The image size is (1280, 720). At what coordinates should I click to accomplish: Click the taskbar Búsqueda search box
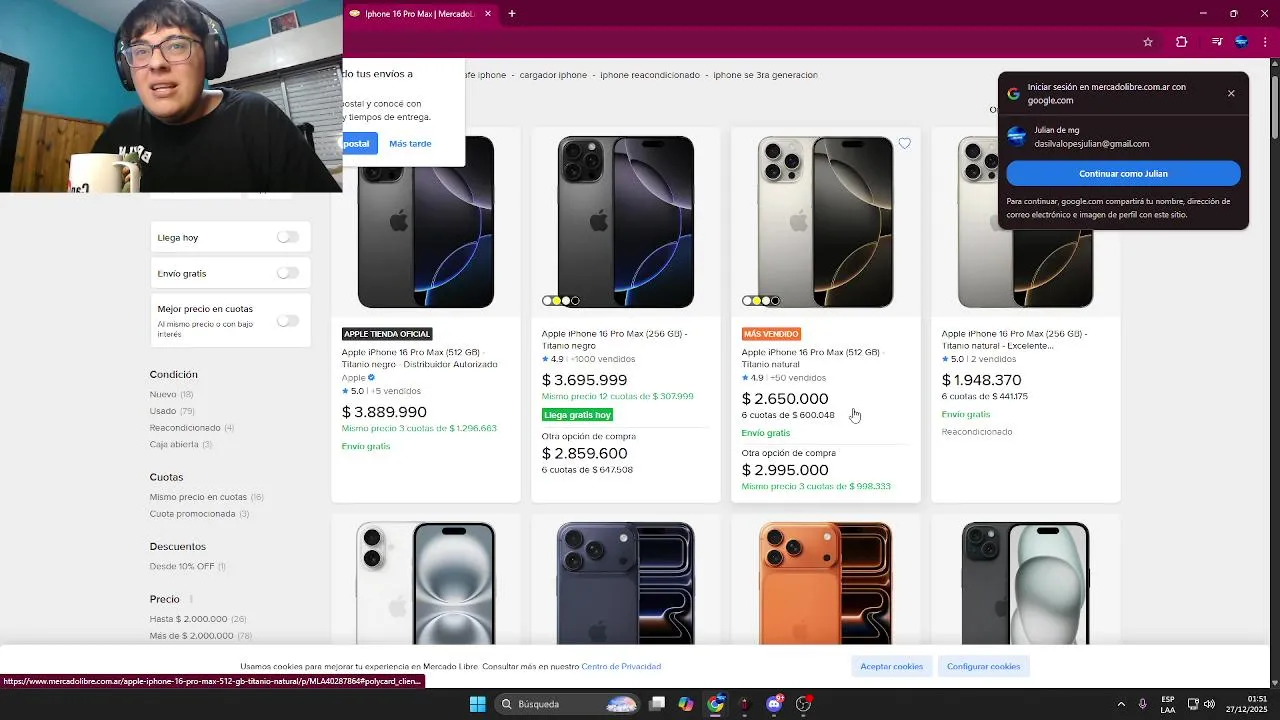pyautogui.click(x=568, y=704)
